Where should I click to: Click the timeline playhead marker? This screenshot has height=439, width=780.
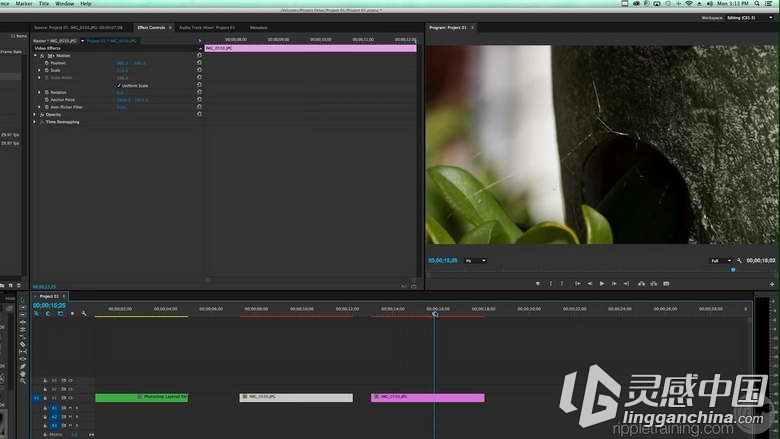[x=435, y=314]
